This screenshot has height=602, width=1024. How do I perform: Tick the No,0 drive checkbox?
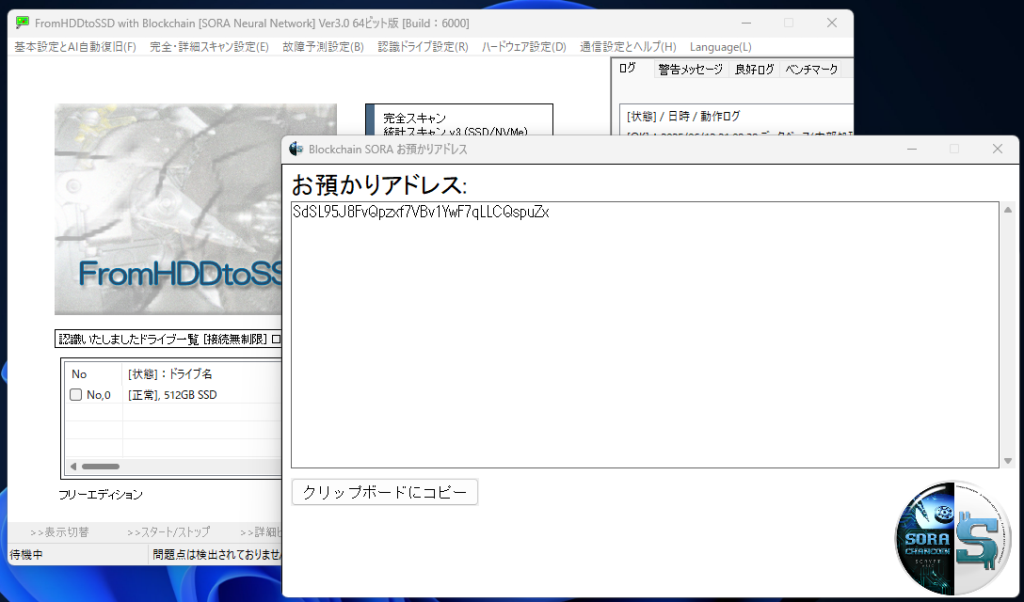[x=76, y=395]
